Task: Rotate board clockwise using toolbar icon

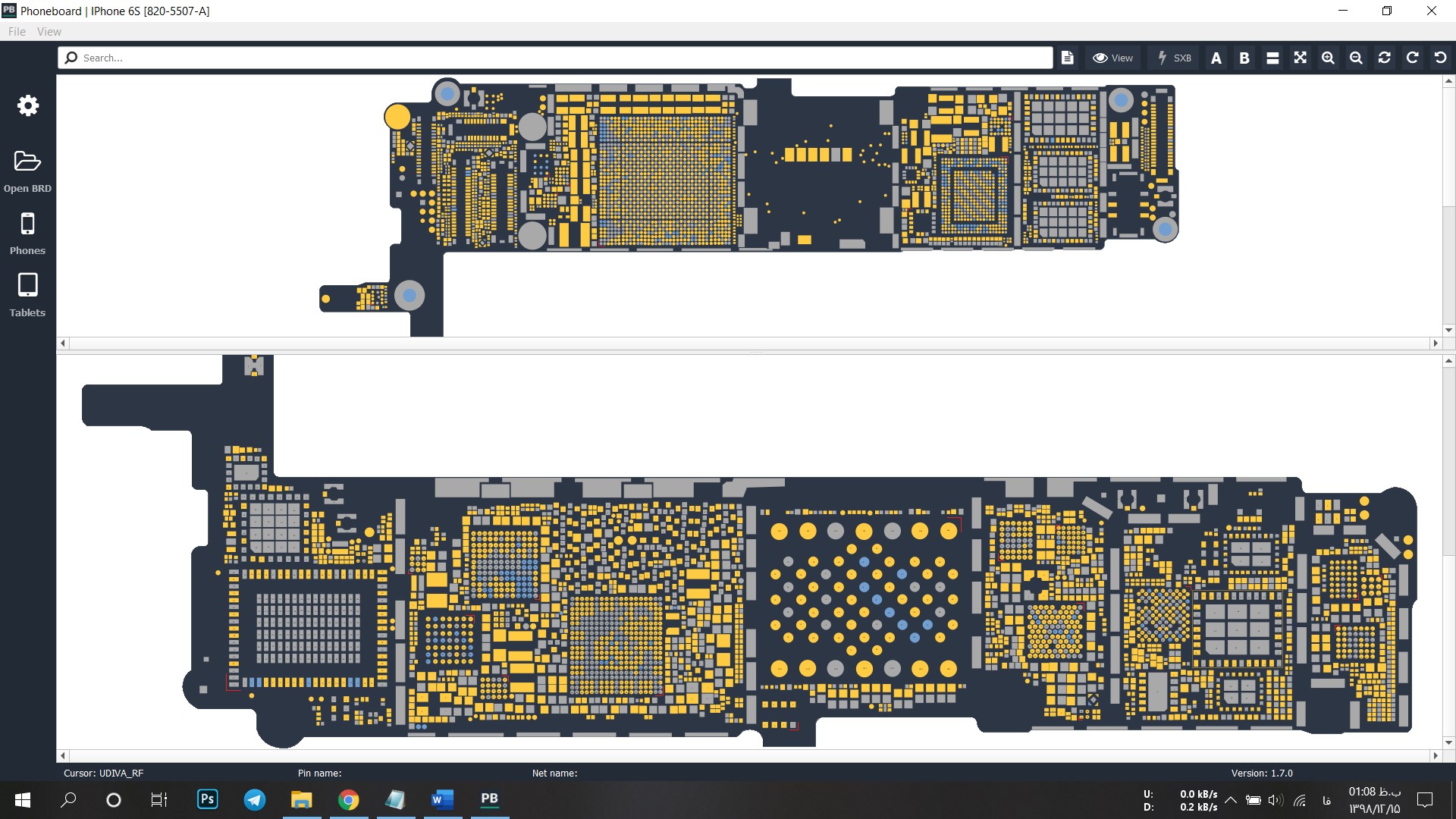Action: 1412,58
